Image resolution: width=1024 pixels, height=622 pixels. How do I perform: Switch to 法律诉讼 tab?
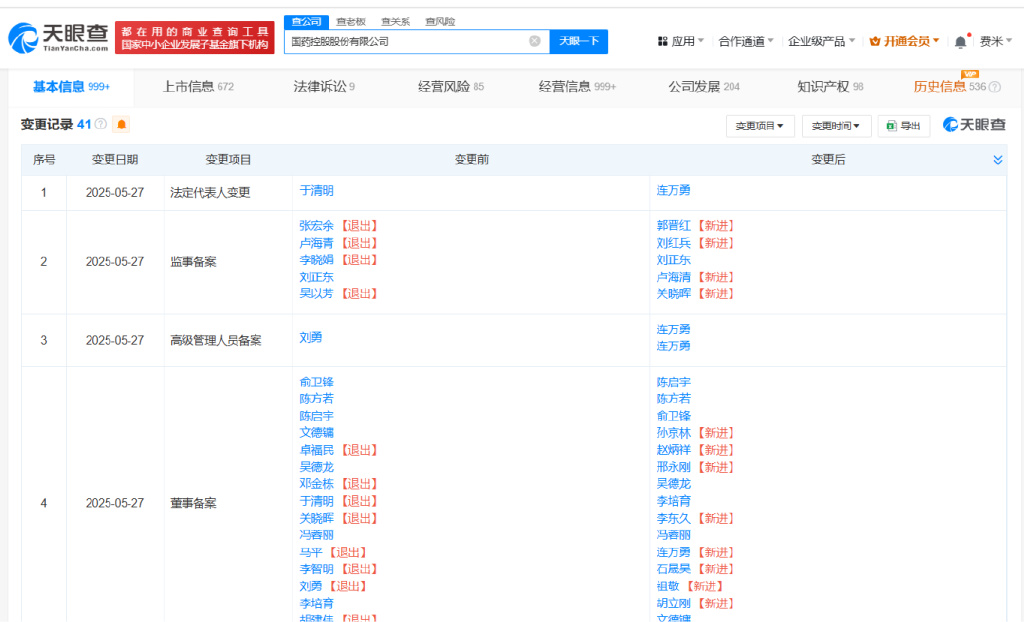[324, 87]
